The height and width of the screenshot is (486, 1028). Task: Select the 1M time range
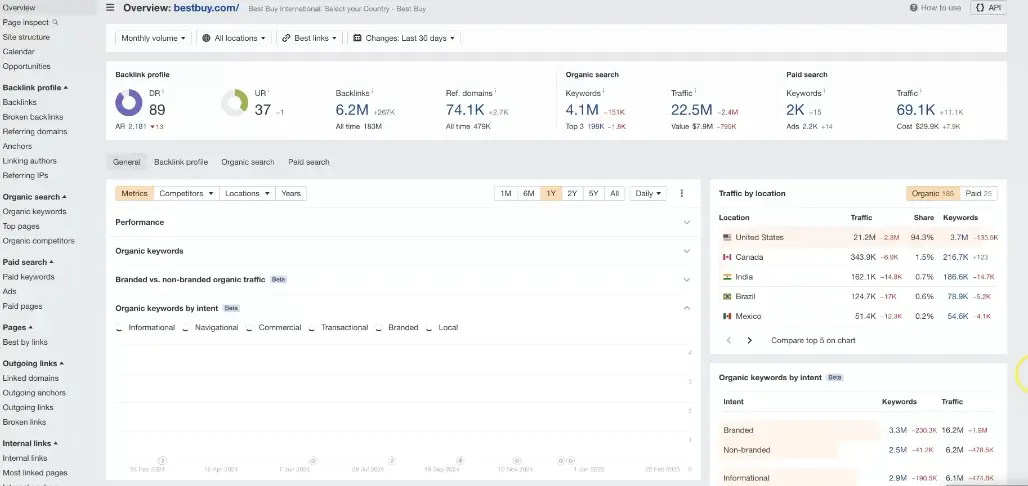(x=505, y=193)
